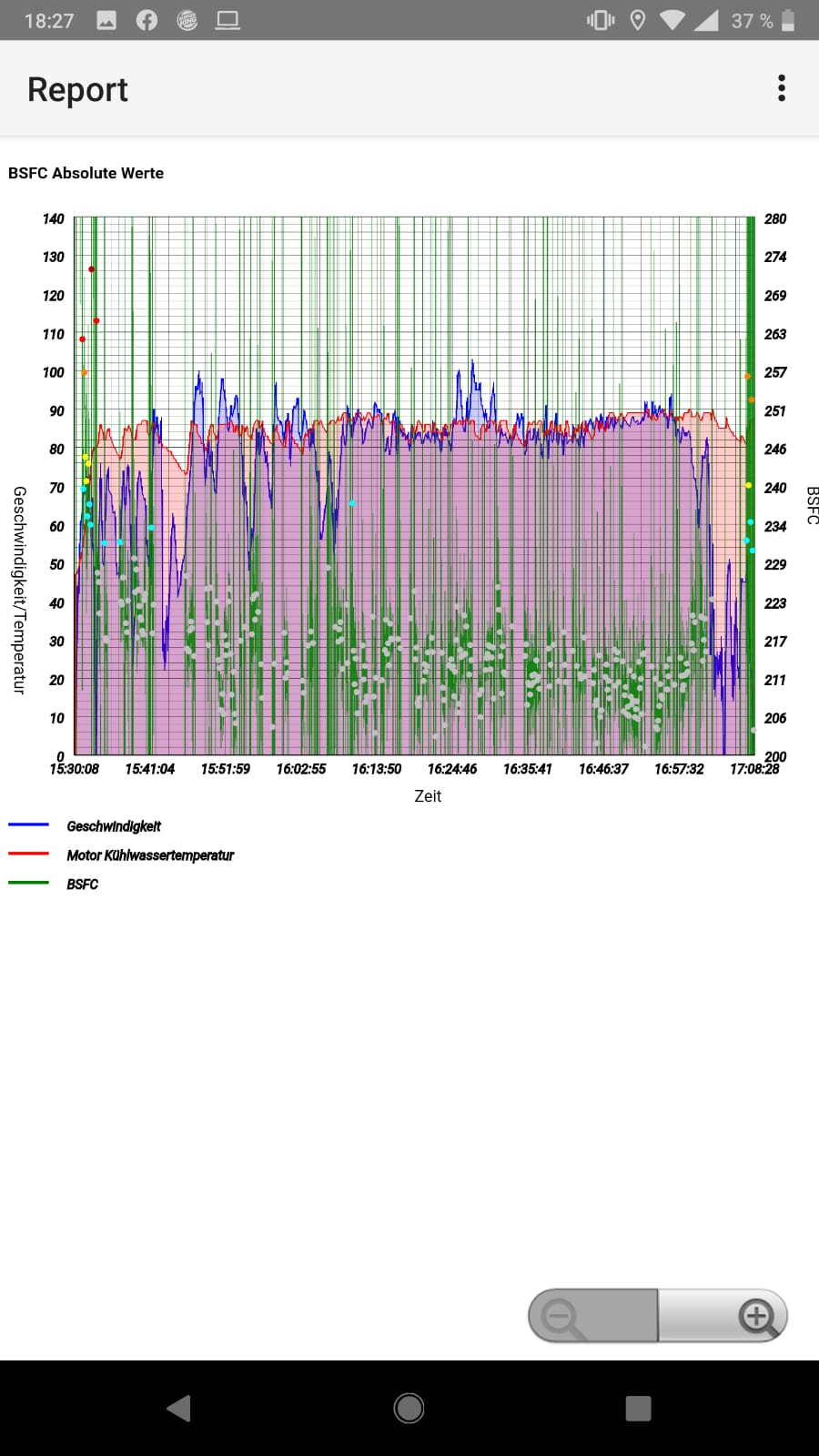The height and width of the screenshot is (1456, 819).
Task: Click the green BSFC legend line
Action: (28, 883)
